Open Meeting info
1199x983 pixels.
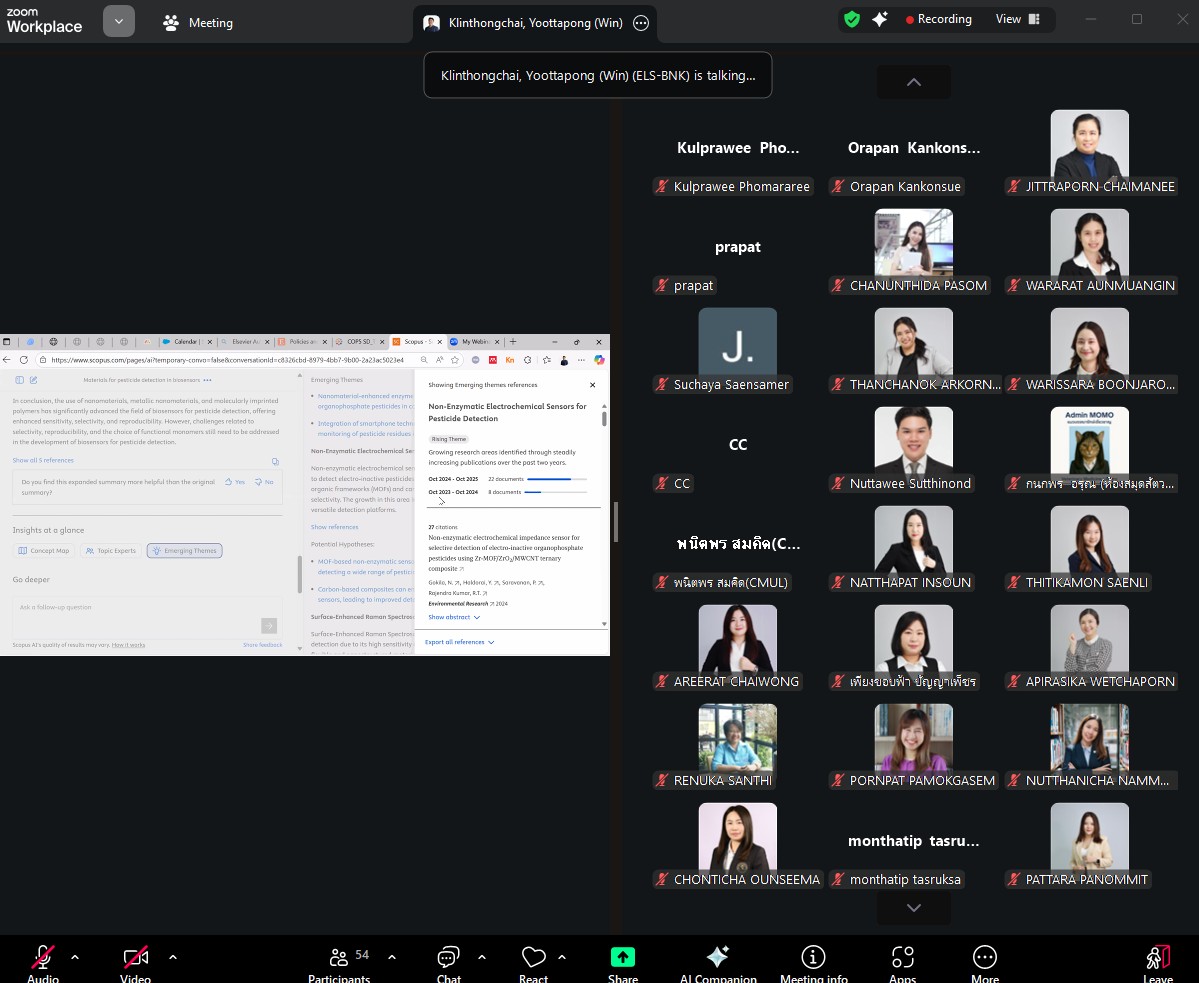click(x=813, y=958)
